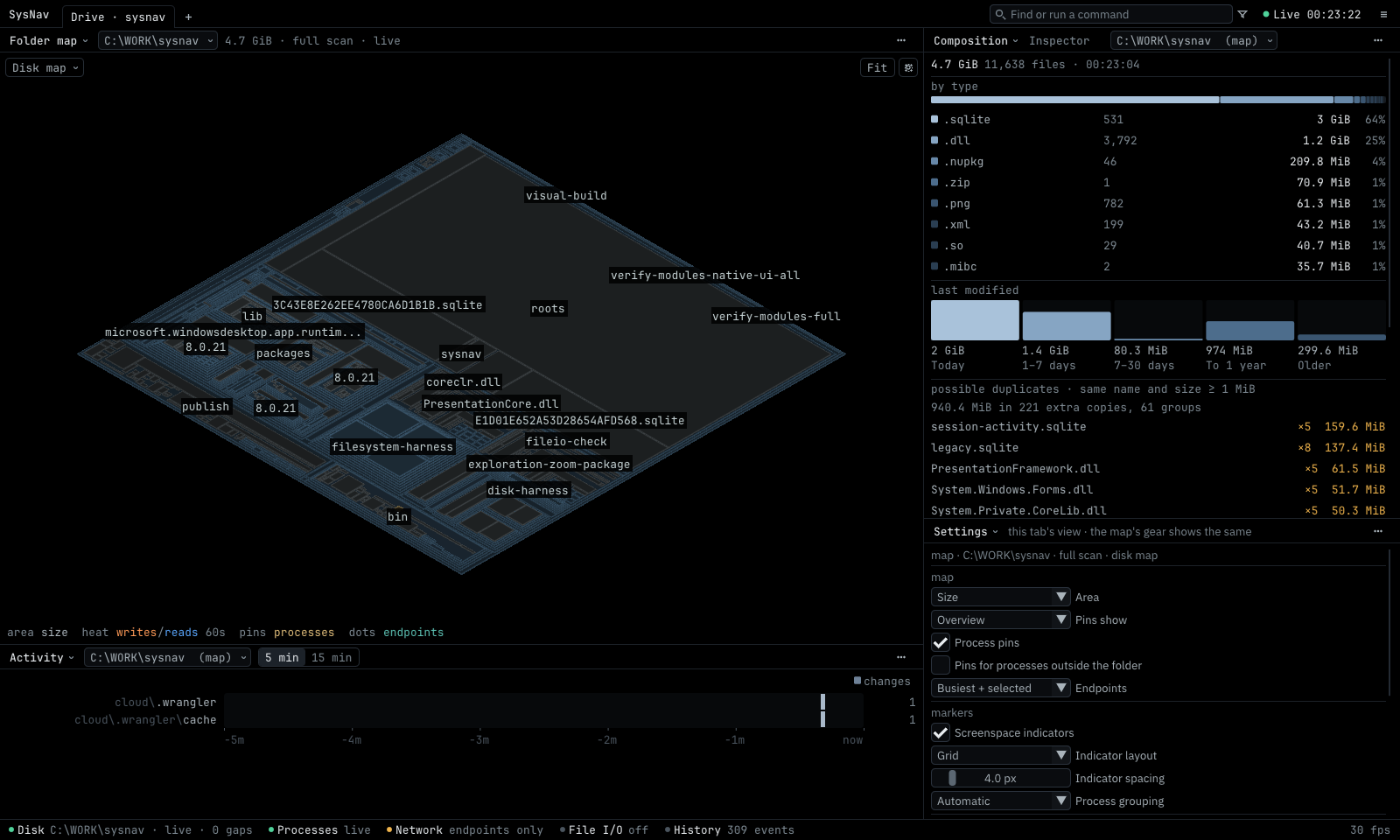Open Settings panel more options menu

click(1378, 531)
